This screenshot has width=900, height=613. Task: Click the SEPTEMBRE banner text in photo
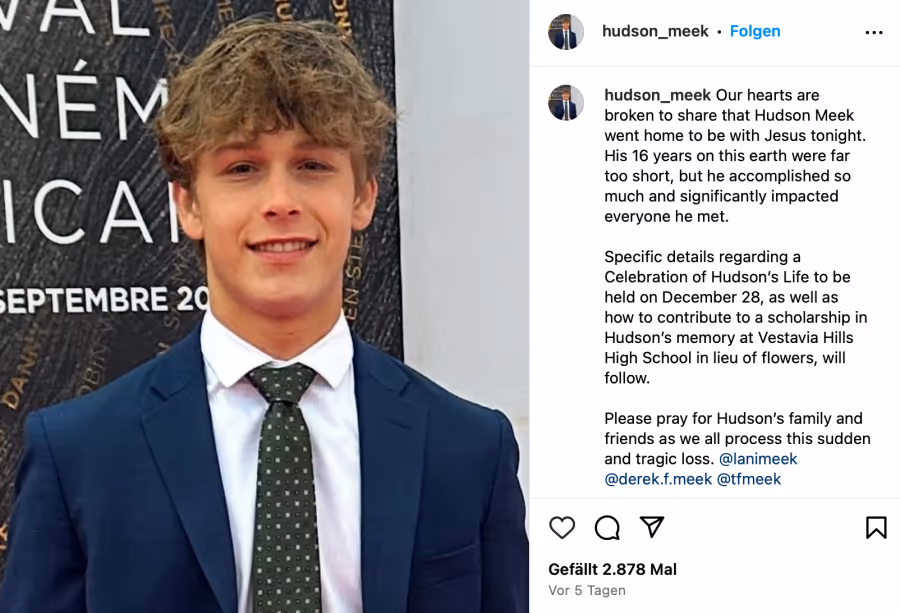(102, 301)
